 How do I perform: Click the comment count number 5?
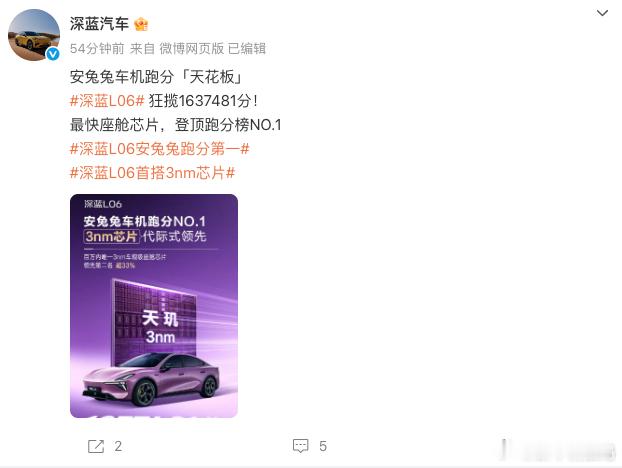click(x=323, y=446)
